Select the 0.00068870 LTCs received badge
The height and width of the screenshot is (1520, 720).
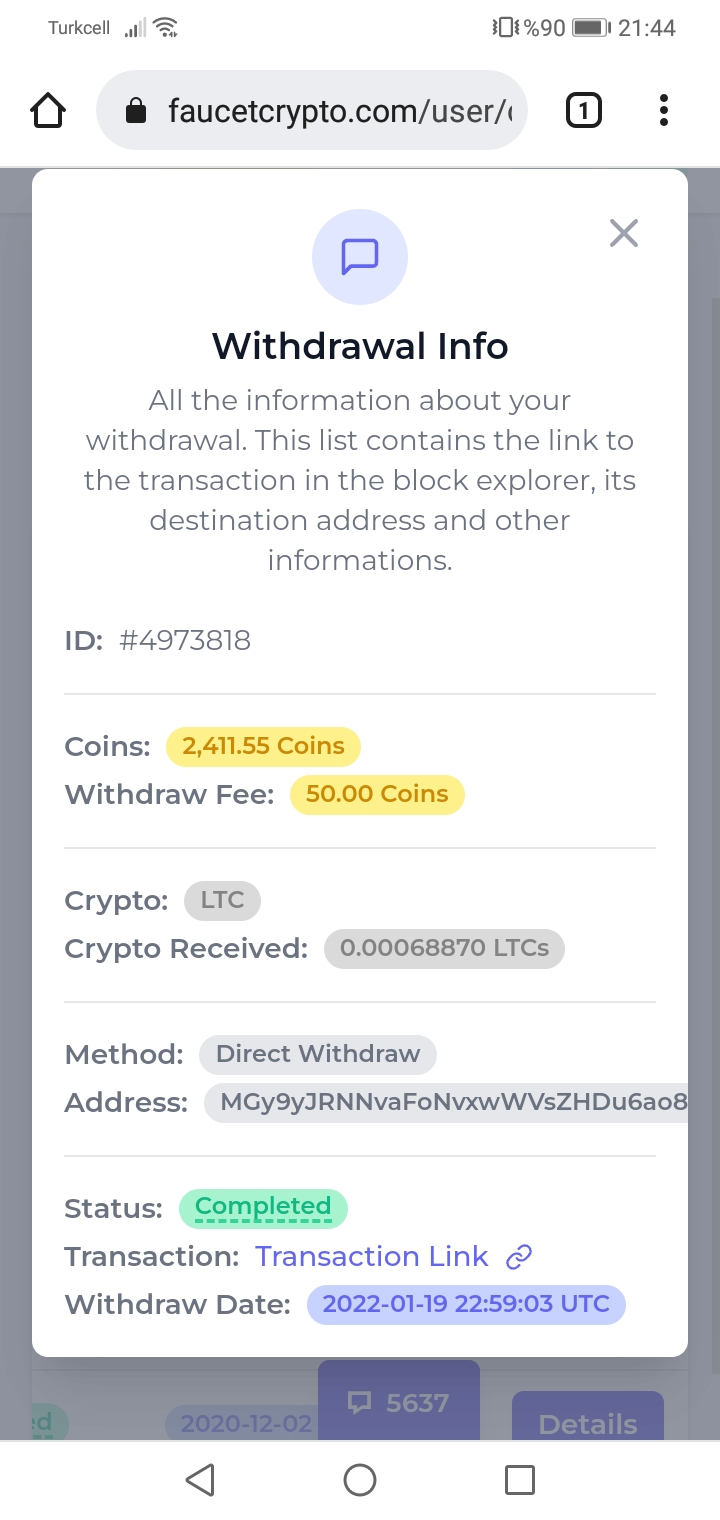444,948
